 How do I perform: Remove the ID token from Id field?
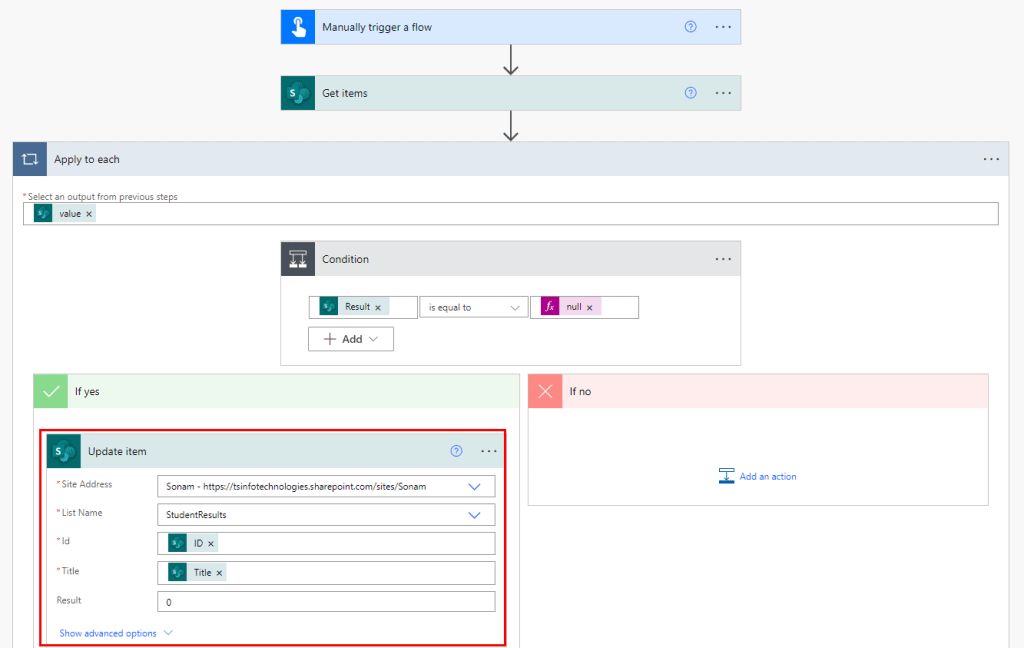point(210,543)
